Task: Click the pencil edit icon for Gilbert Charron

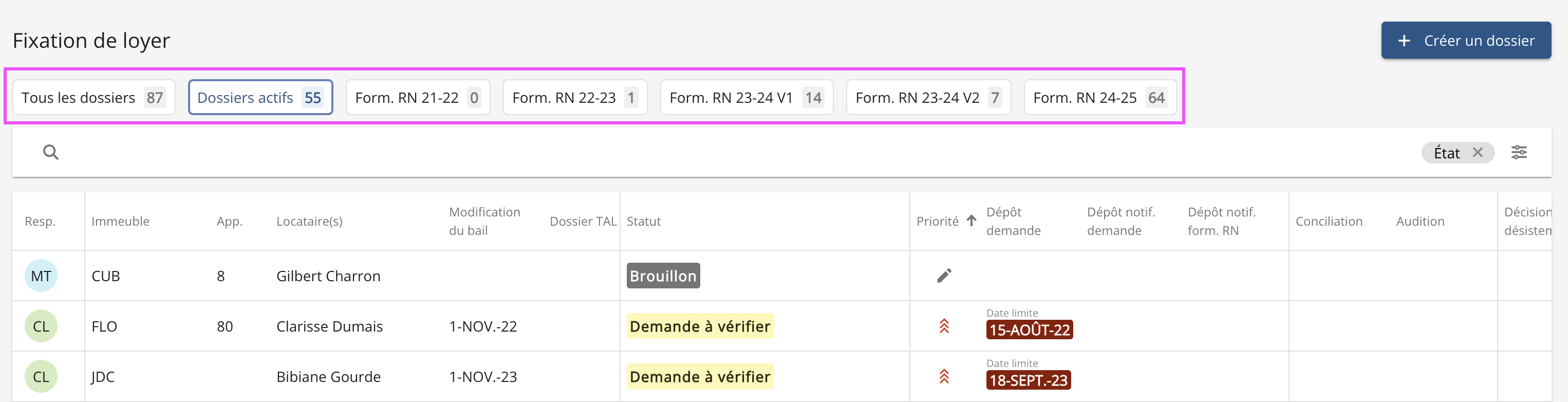Action: click(x=943, y=276)
